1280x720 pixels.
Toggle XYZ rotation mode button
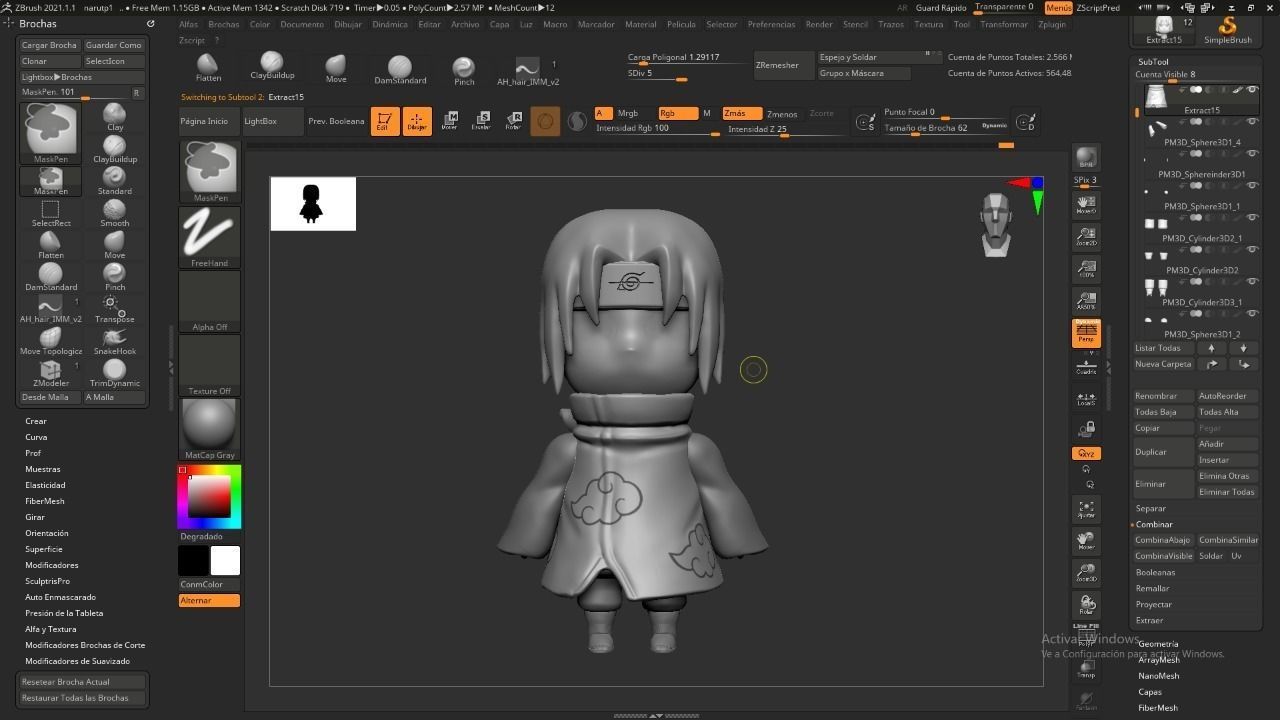tap(1086, 453)
